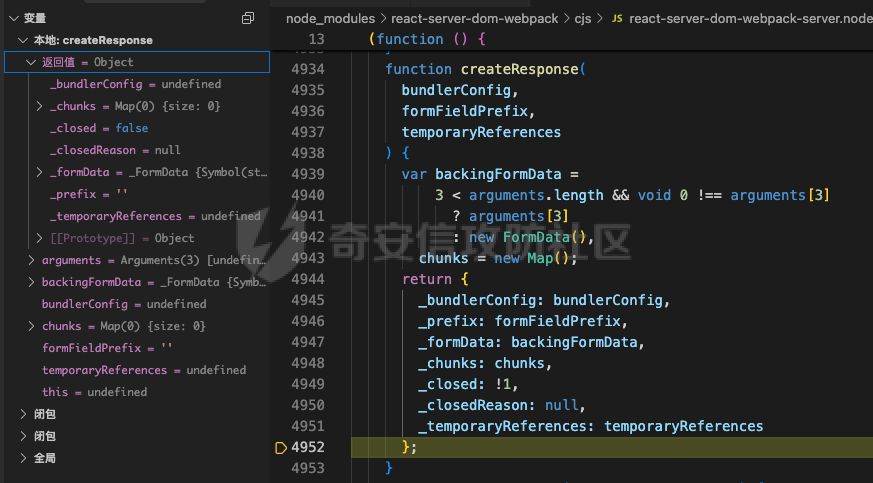Click the cjs folder breadcrumb
Screen dimensions: 873x483
point(583,19)
